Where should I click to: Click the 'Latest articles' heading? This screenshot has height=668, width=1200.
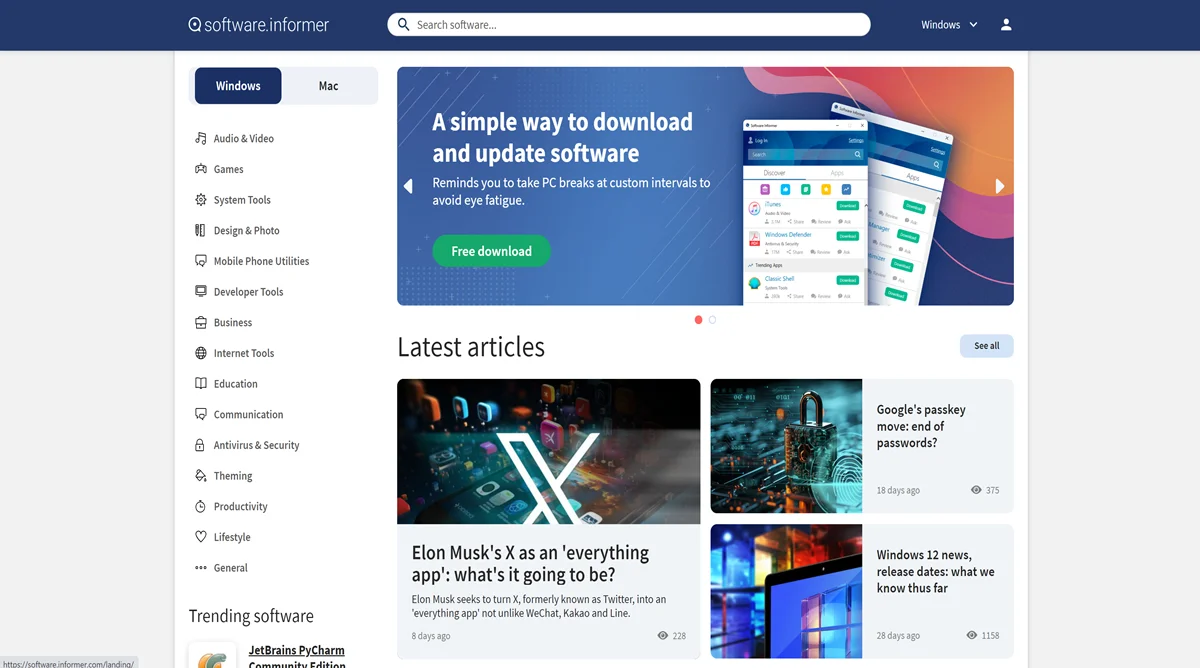coord(471,347)
